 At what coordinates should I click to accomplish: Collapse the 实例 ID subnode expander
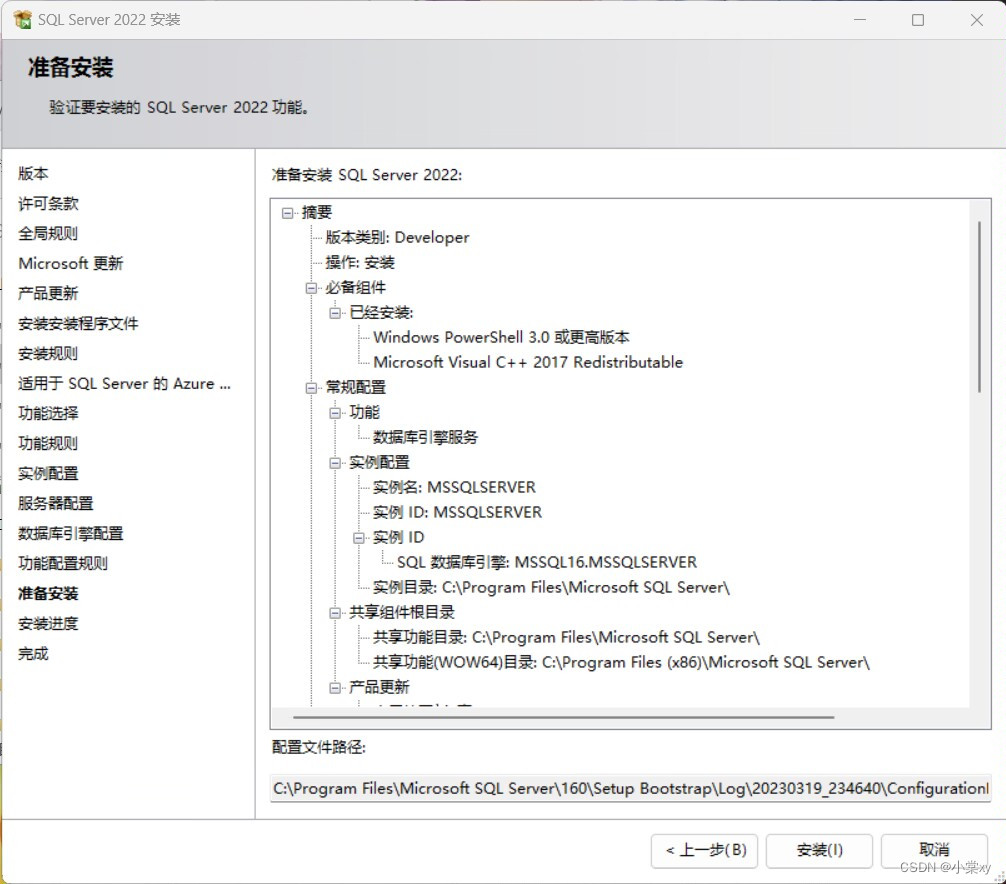point(359,538)
